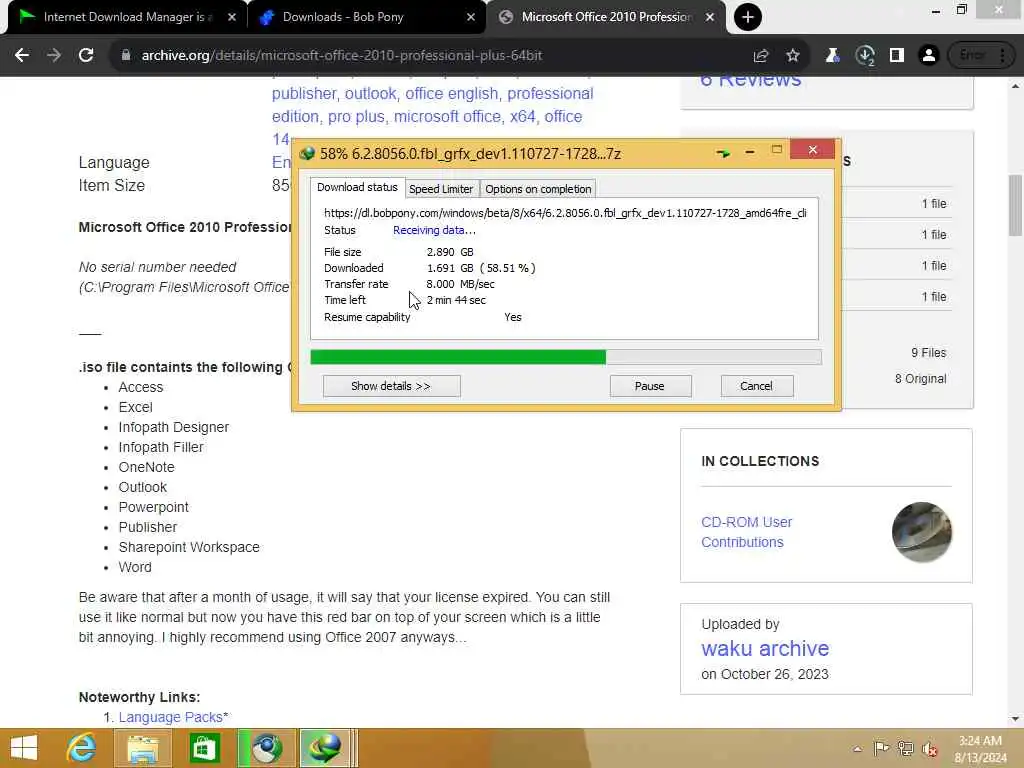The image size is (1024, 768).
Task: Click the Receiving data status text
Action: pyautogui.click(x=434, y=230)
